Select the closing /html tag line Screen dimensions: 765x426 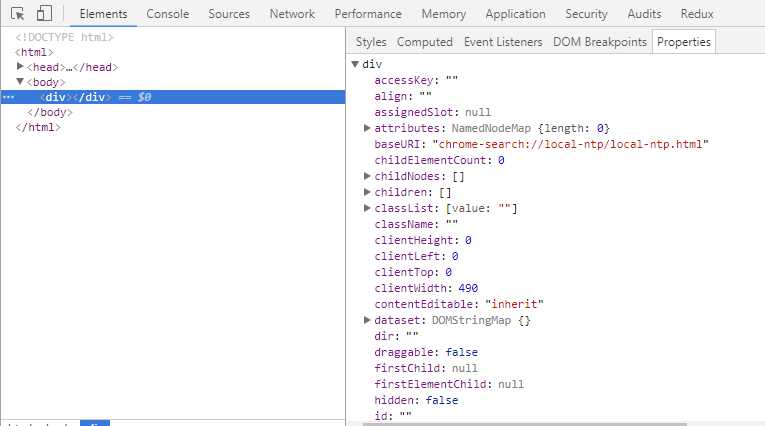[x=38, y=127]
